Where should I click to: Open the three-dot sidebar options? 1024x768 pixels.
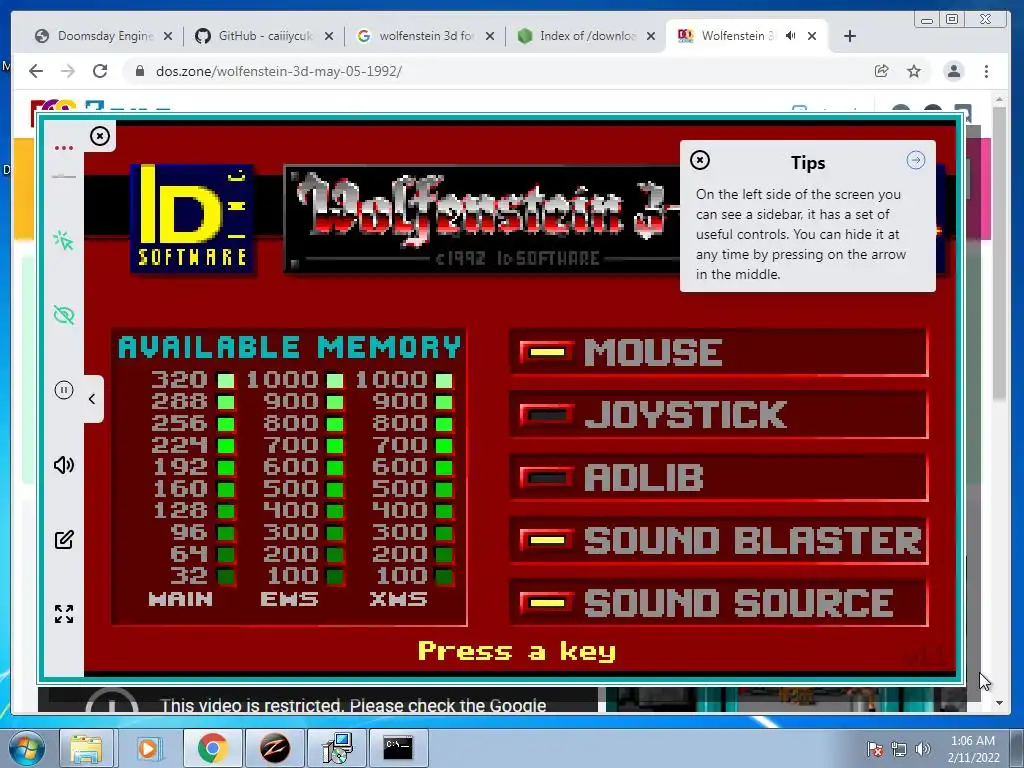64,148
